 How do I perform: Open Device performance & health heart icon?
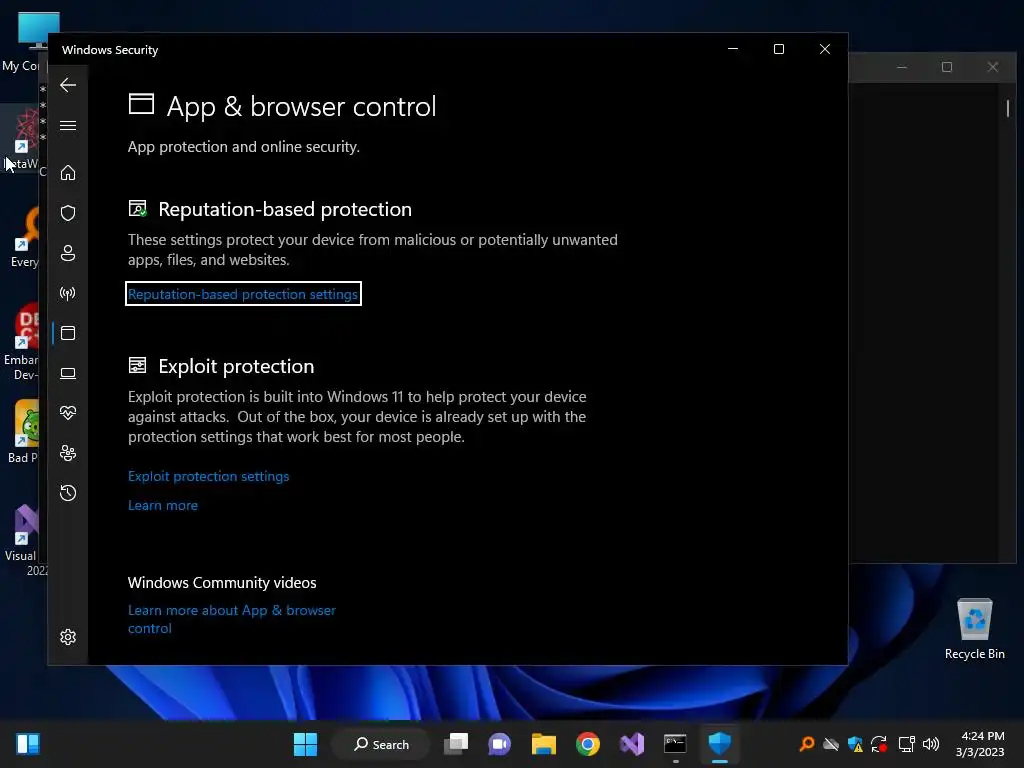(68, 413)
